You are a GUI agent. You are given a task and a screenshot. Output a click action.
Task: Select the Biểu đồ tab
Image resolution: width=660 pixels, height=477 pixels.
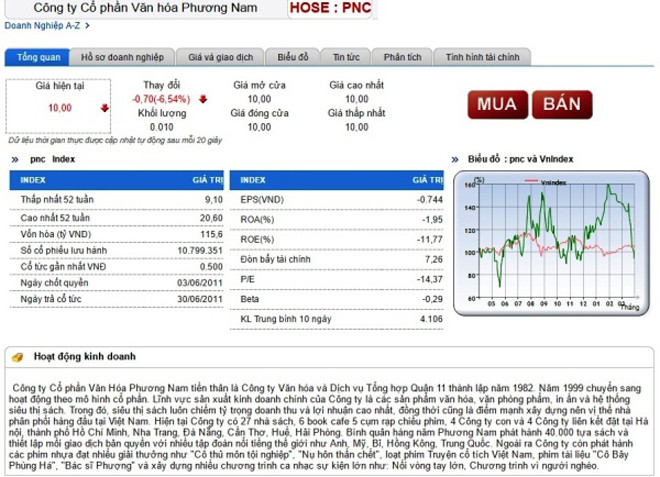tap(293, 59)
